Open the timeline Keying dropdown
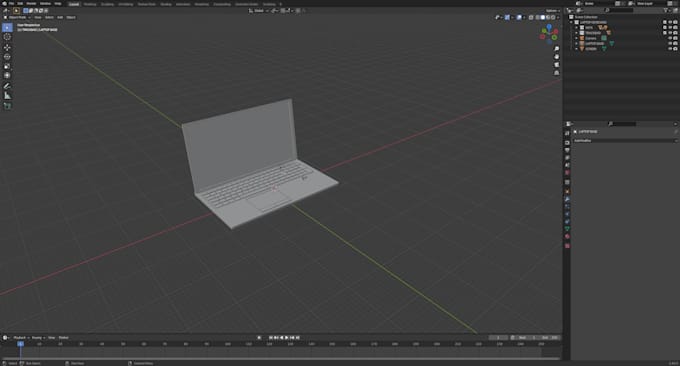This screenshot has height=366, width=680. click(38, 337)
